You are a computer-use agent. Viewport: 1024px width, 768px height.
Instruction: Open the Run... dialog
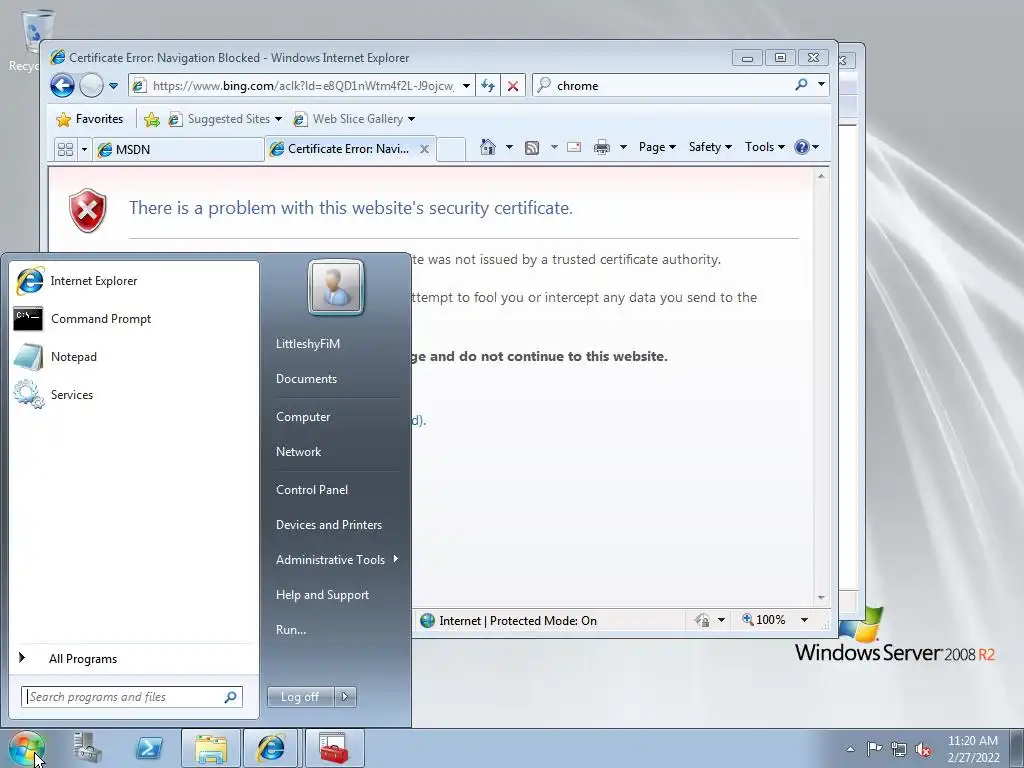(x=336, y=630)
